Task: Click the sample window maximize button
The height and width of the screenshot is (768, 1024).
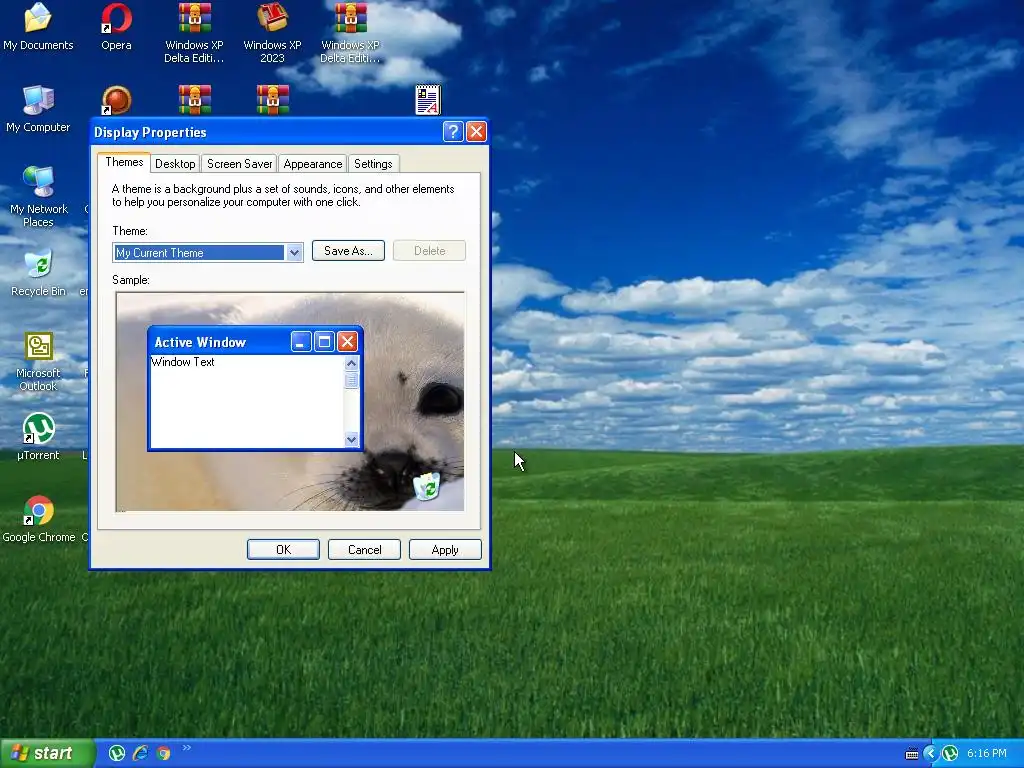Action: [x=324, y=342]
